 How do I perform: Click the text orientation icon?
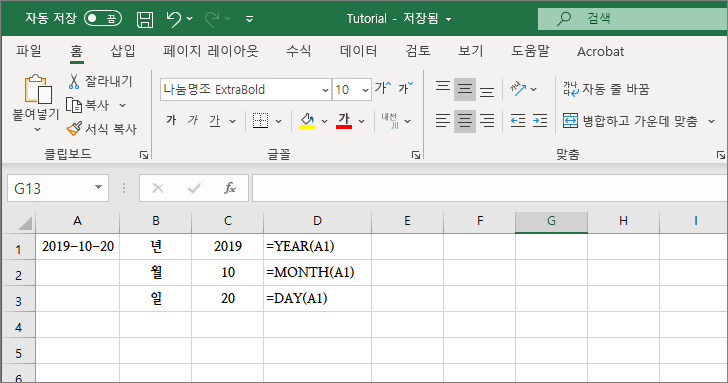coord(518,89)
